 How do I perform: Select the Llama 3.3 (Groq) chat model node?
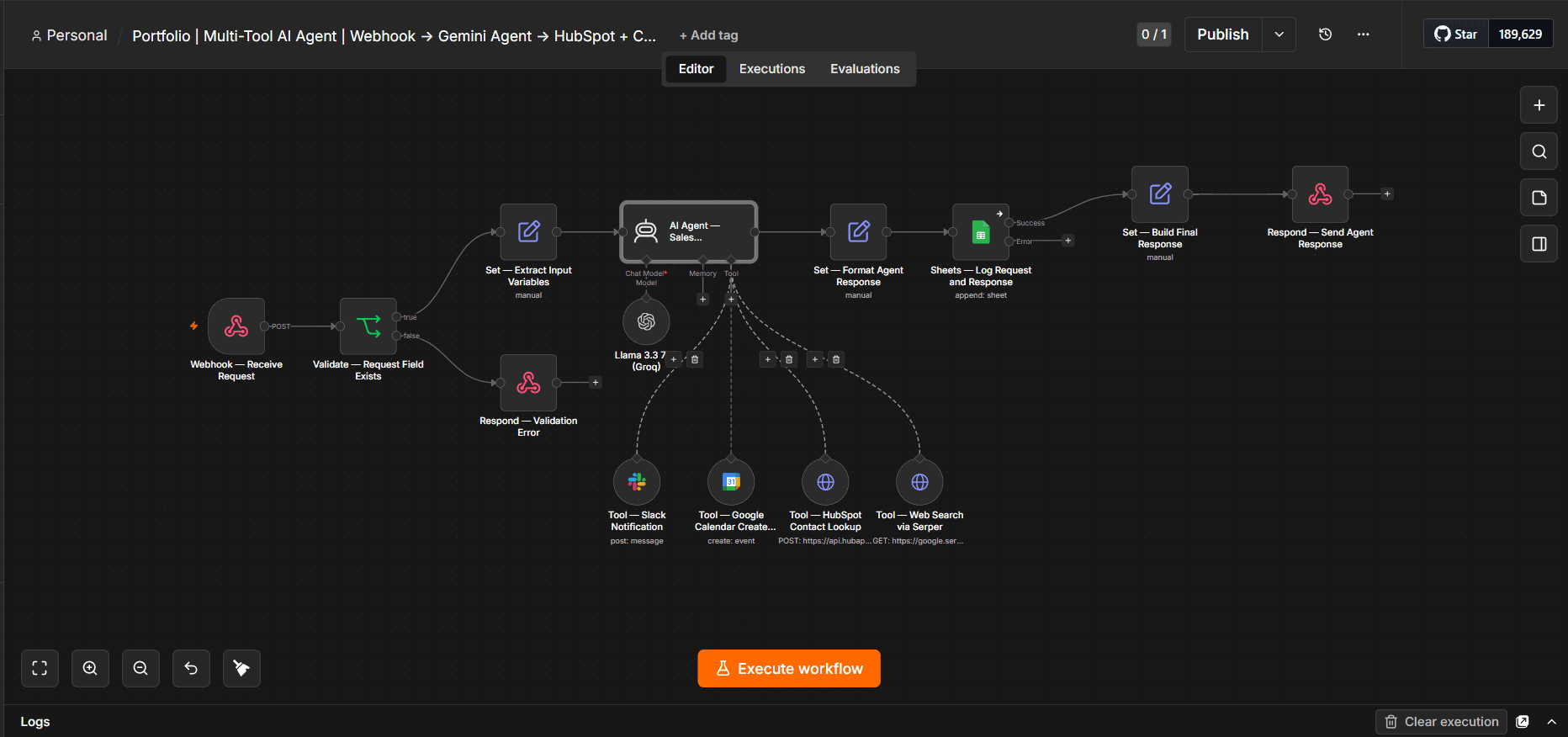[646, 321]
